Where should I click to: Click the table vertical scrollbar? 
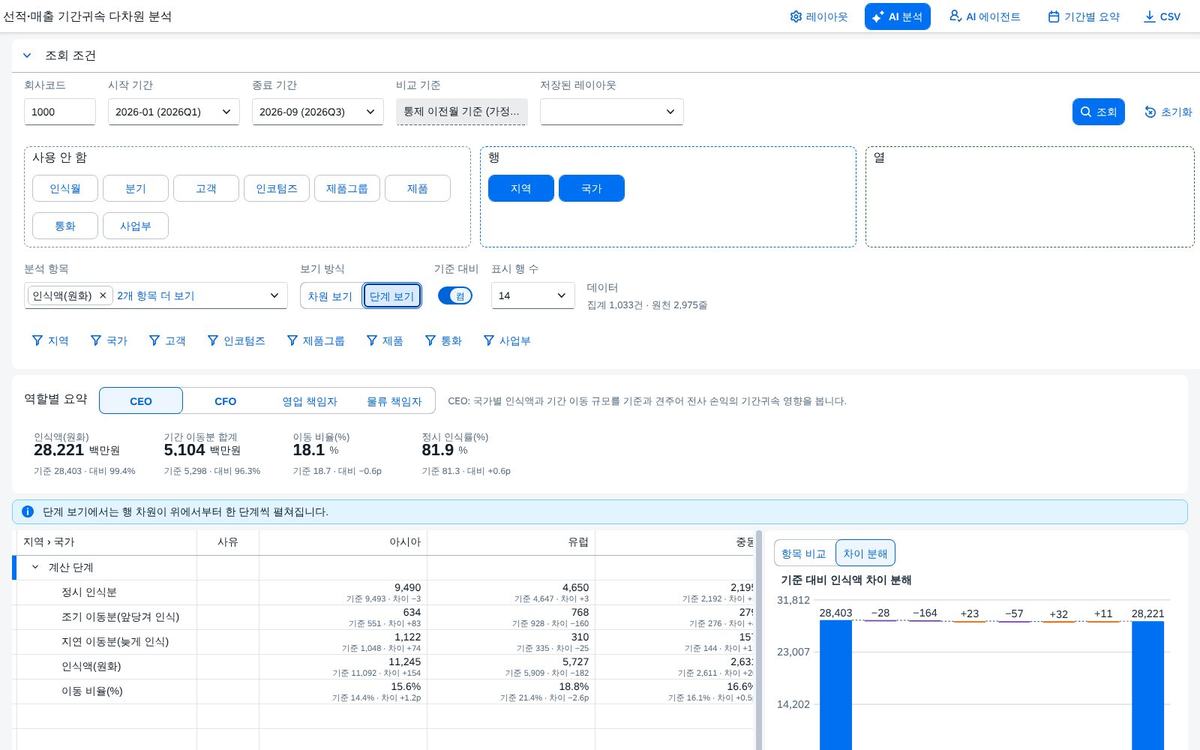click(x=759, y=640)
